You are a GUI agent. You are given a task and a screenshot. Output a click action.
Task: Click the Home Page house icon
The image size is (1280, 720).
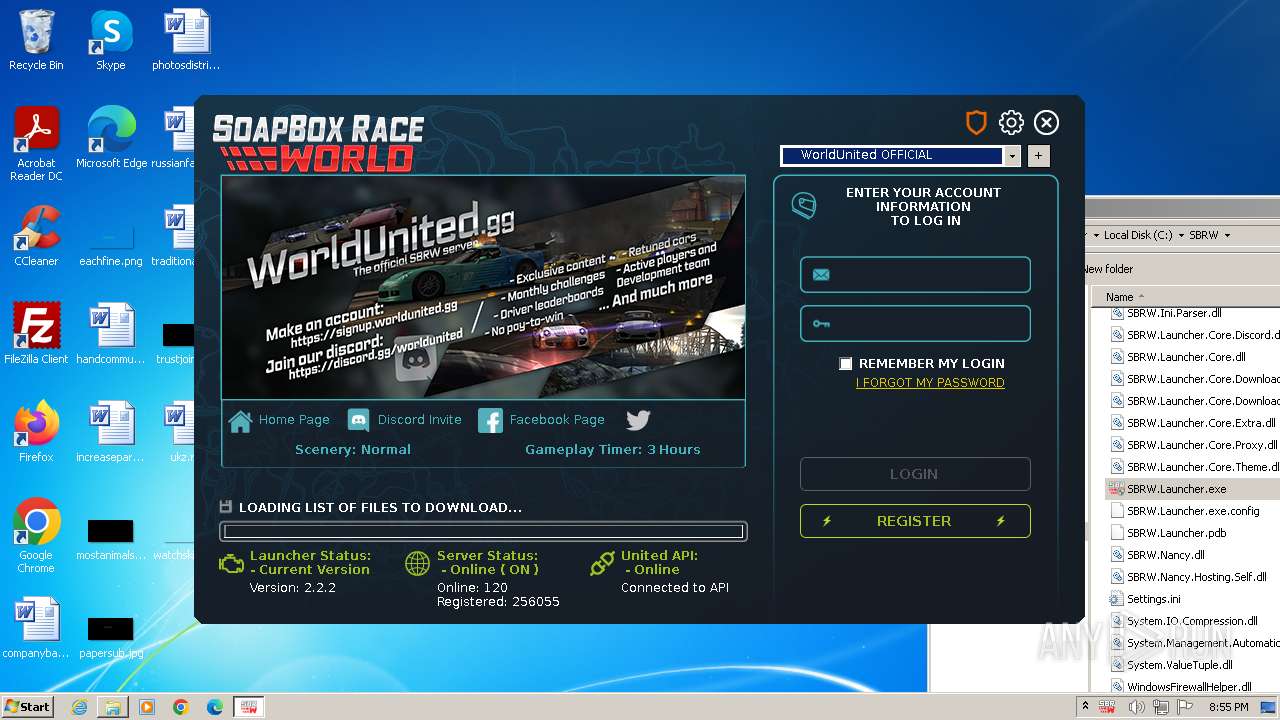(x=240, y=421)
